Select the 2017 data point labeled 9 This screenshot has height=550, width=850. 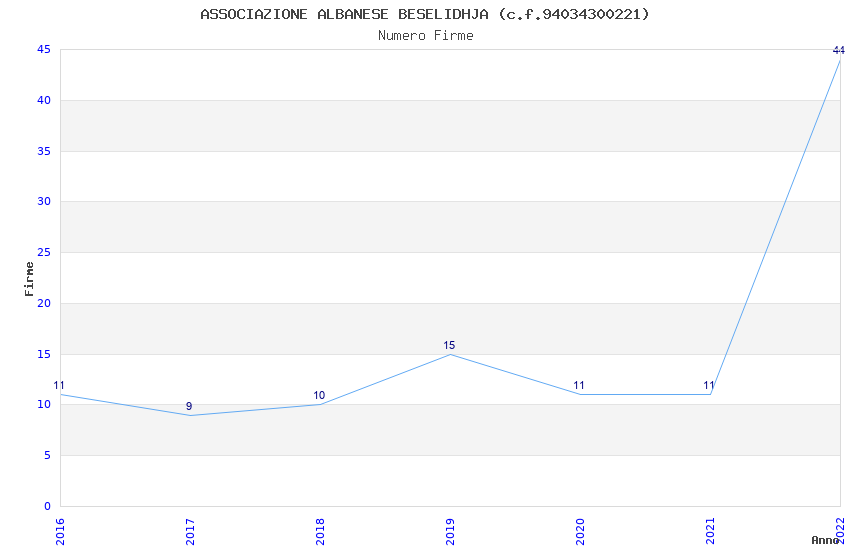[189, 406]
